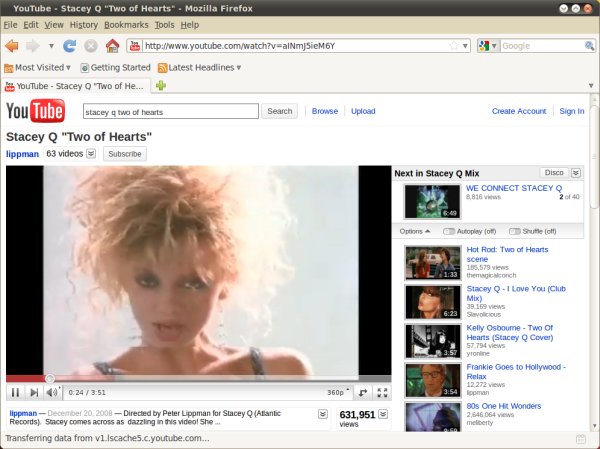Screen dimensions: 600x449
Task: Open the 360p quality selector
Action: [338, 392]
